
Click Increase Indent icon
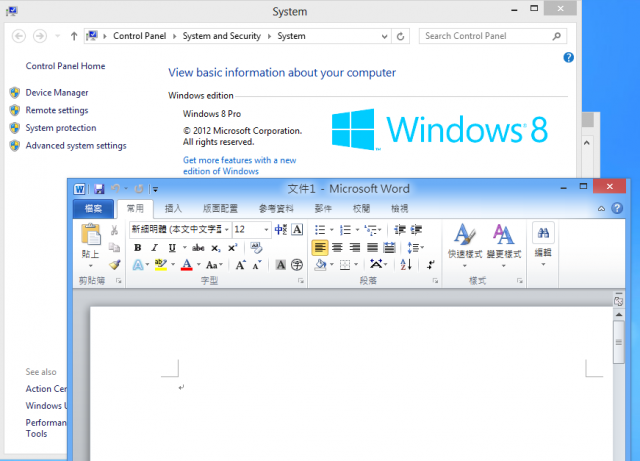click(416, 230)
